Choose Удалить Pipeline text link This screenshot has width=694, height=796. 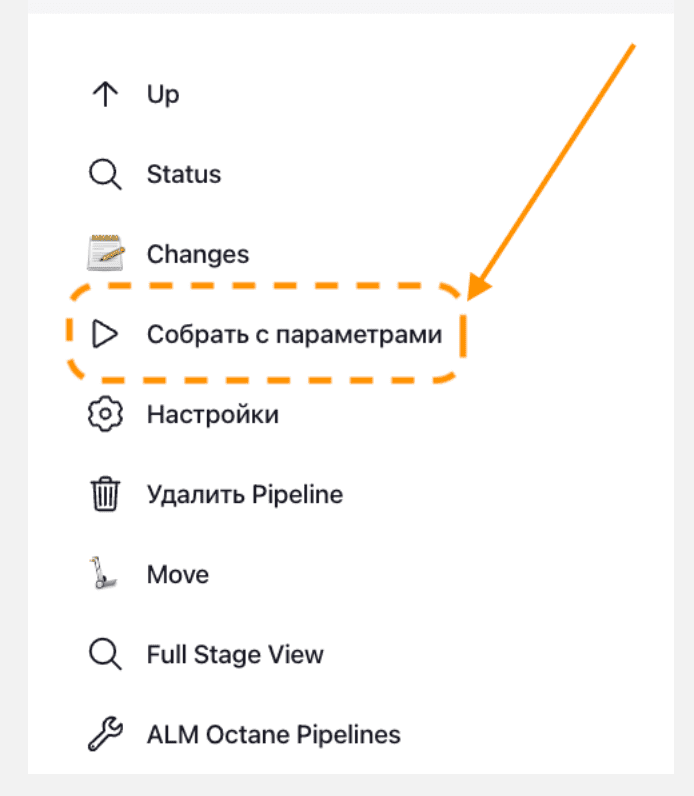point(245,494)
